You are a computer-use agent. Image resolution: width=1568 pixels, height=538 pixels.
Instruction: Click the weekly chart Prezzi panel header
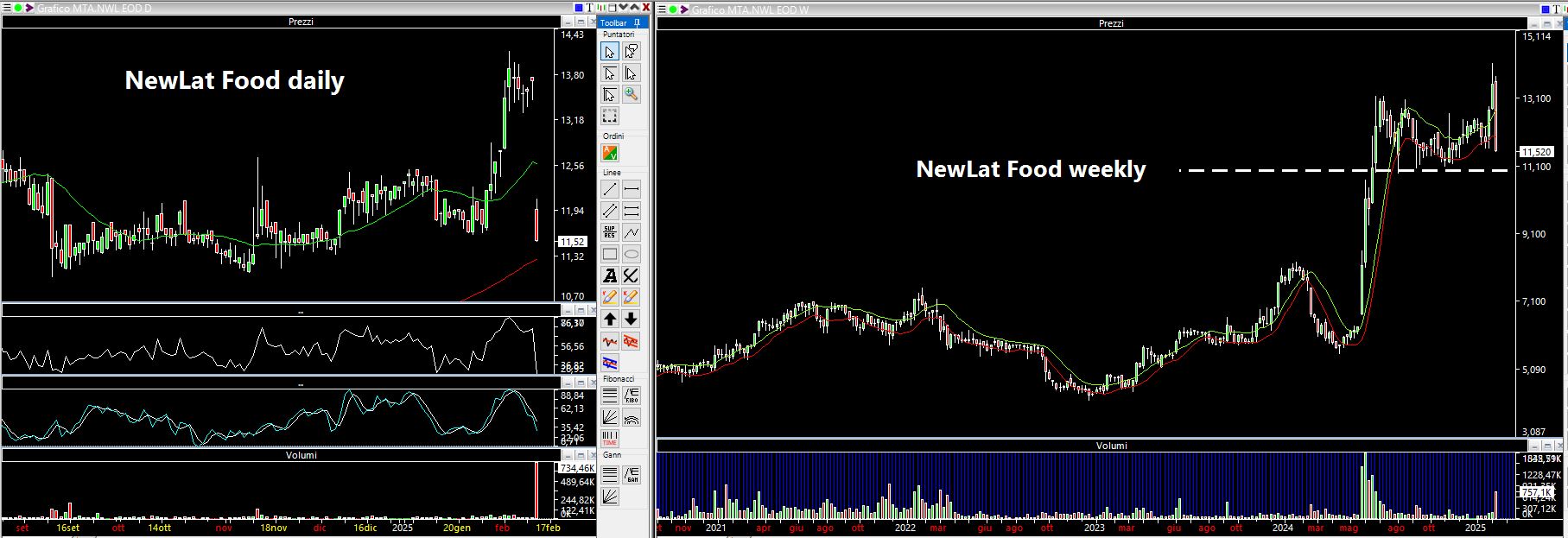[x=1111, y=23]
